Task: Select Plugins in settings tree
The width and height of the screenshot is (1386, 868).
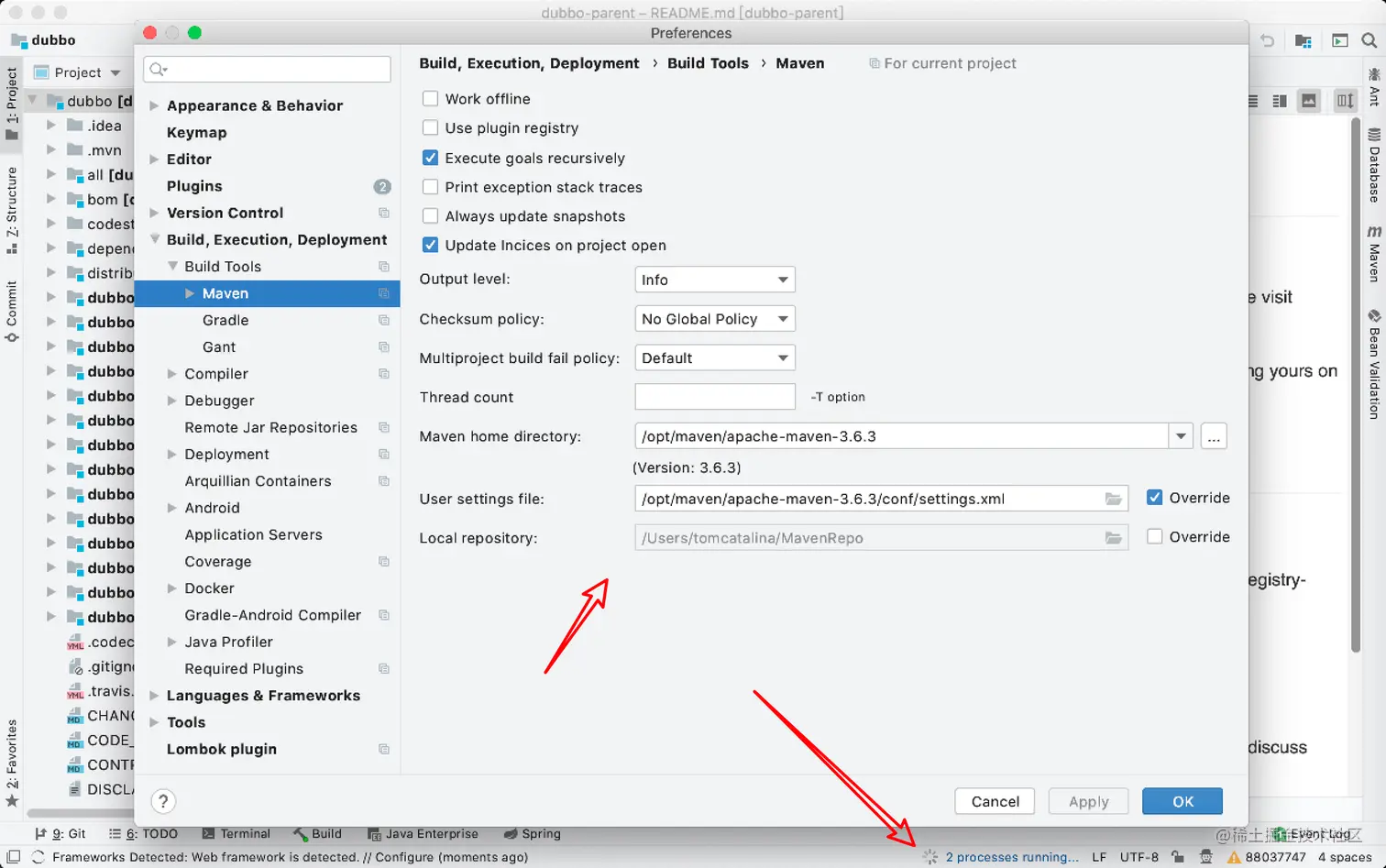Action: (x=194, y=186)
